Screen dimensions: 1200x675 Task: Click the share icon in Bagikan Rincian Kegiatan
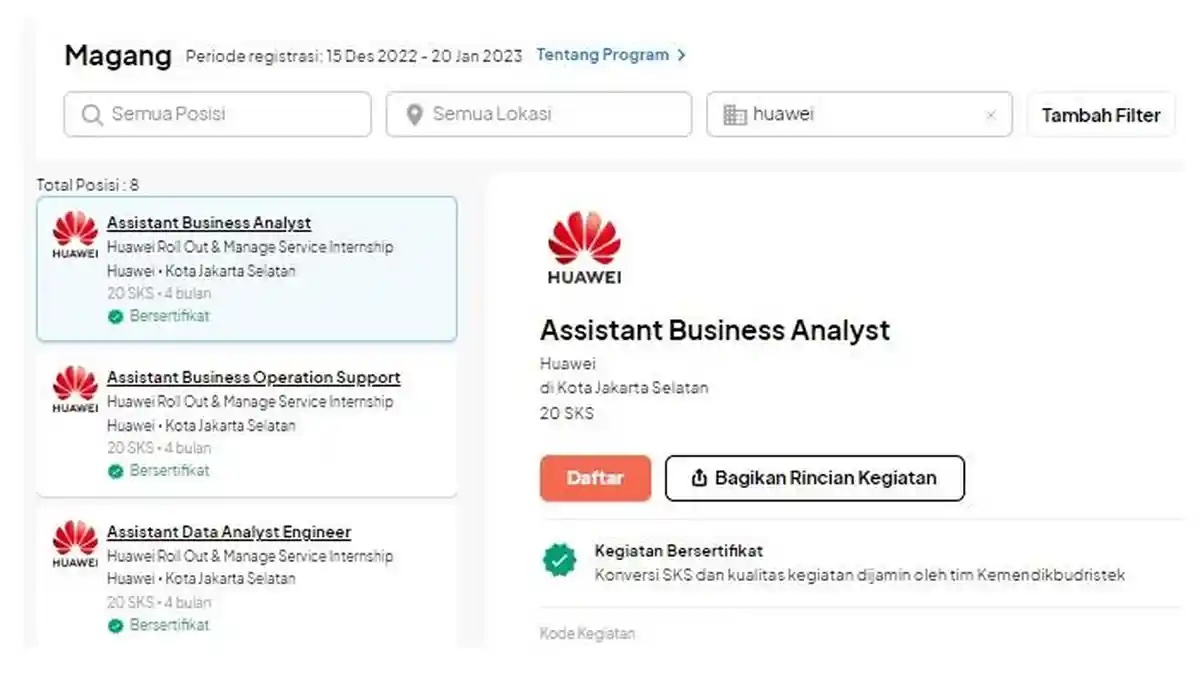pos(699,478)
